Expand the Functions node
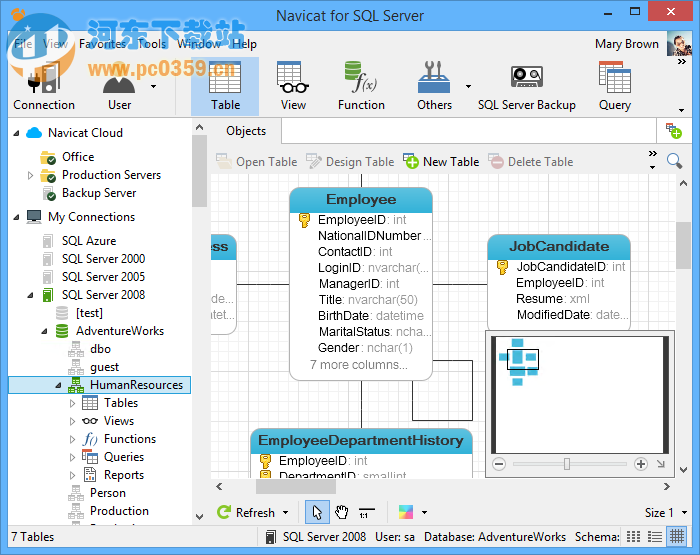This screenshot has width=700, height=555. (72, 439)
